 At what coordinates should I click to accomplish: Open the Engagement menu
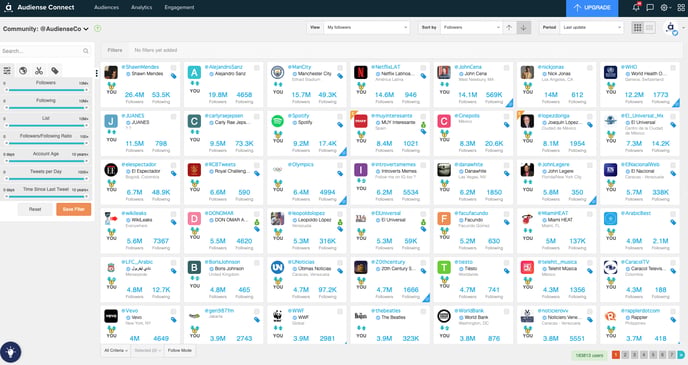click(179, 7)
